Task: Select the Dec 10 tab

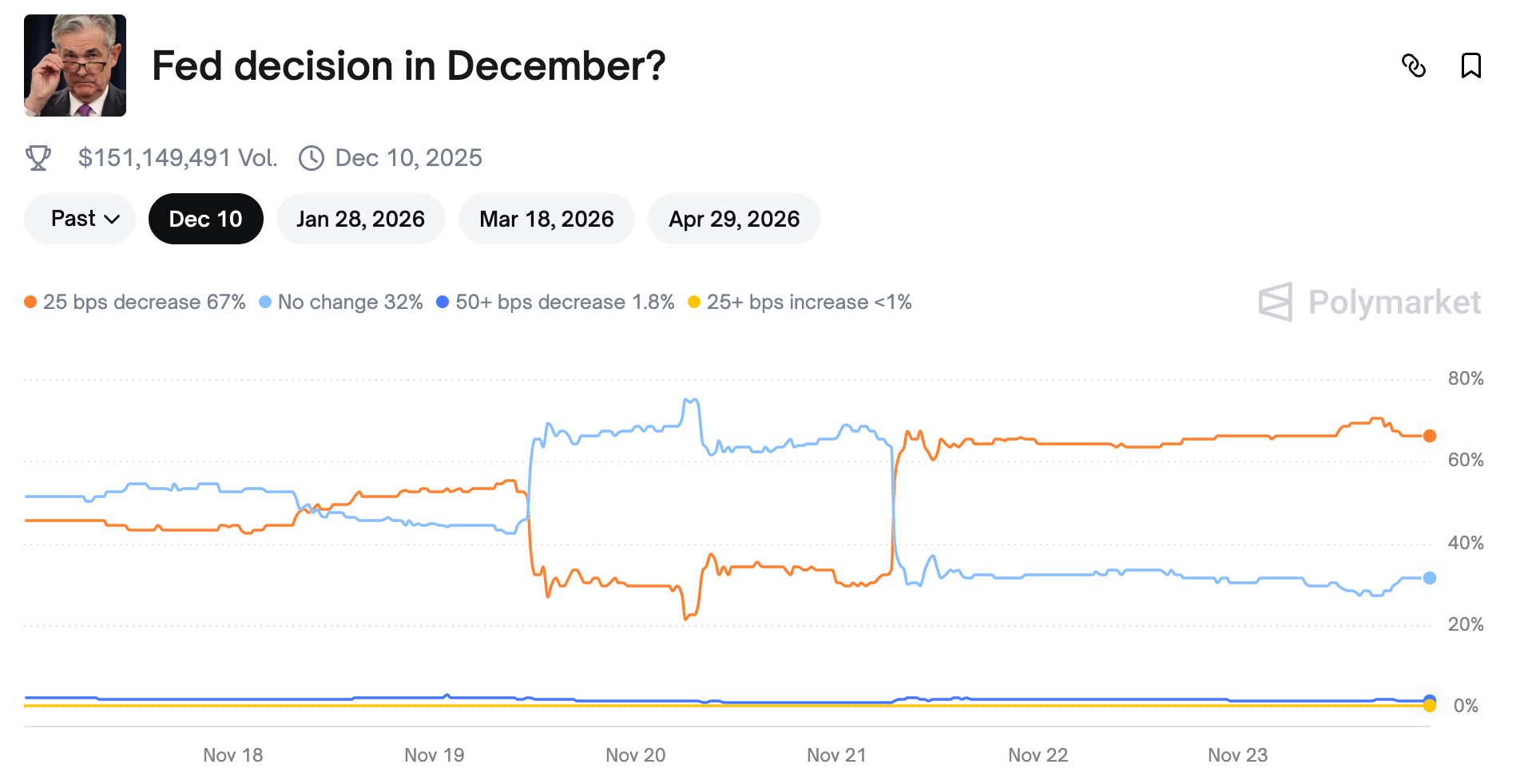Action: tap(205, 219)
